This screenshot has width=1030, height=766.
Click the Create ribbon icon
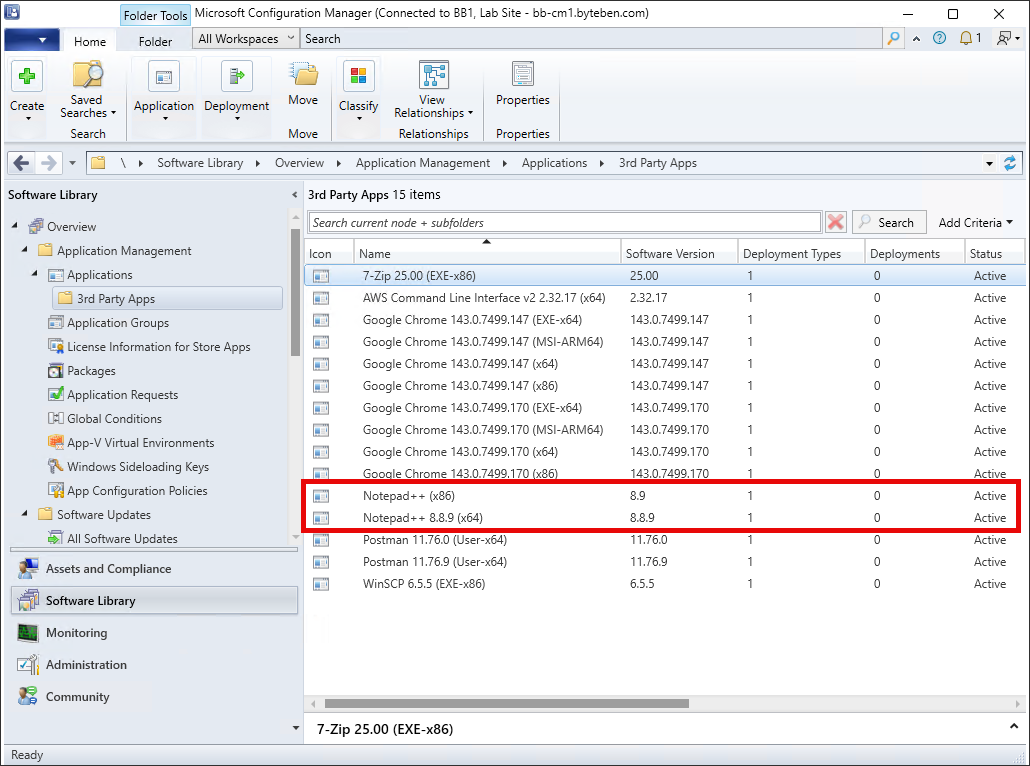pyautogui.click(x=27, y=78)
